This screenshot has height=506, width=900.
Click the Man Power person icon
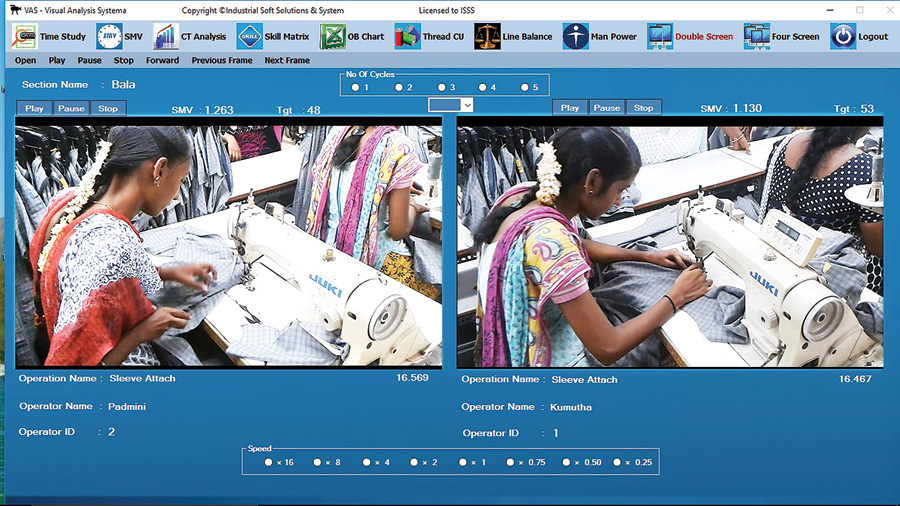(x=575, y=36)
